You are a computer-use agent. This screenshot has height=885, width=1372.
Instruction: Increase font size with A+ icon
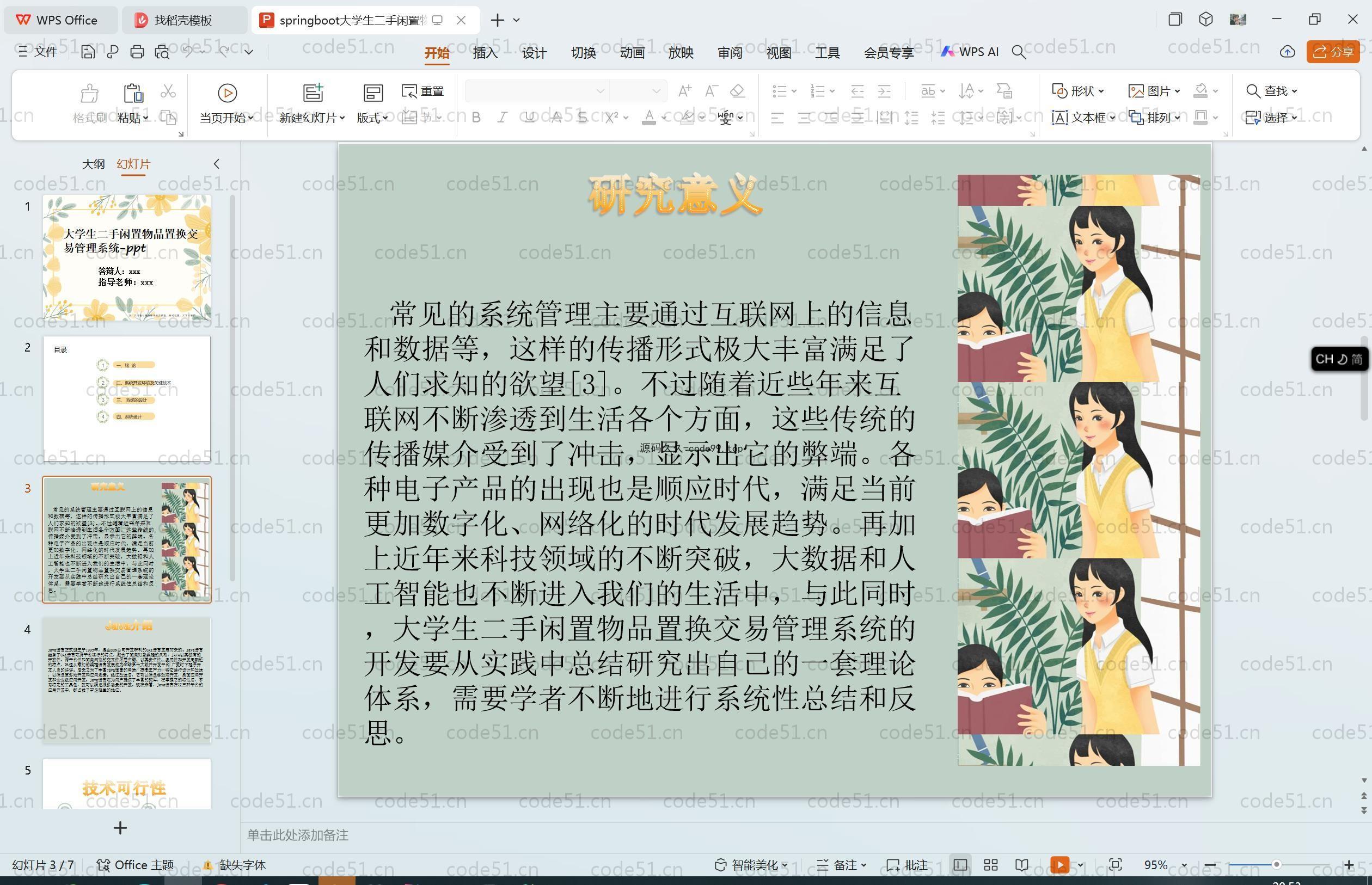click(684, 91)
